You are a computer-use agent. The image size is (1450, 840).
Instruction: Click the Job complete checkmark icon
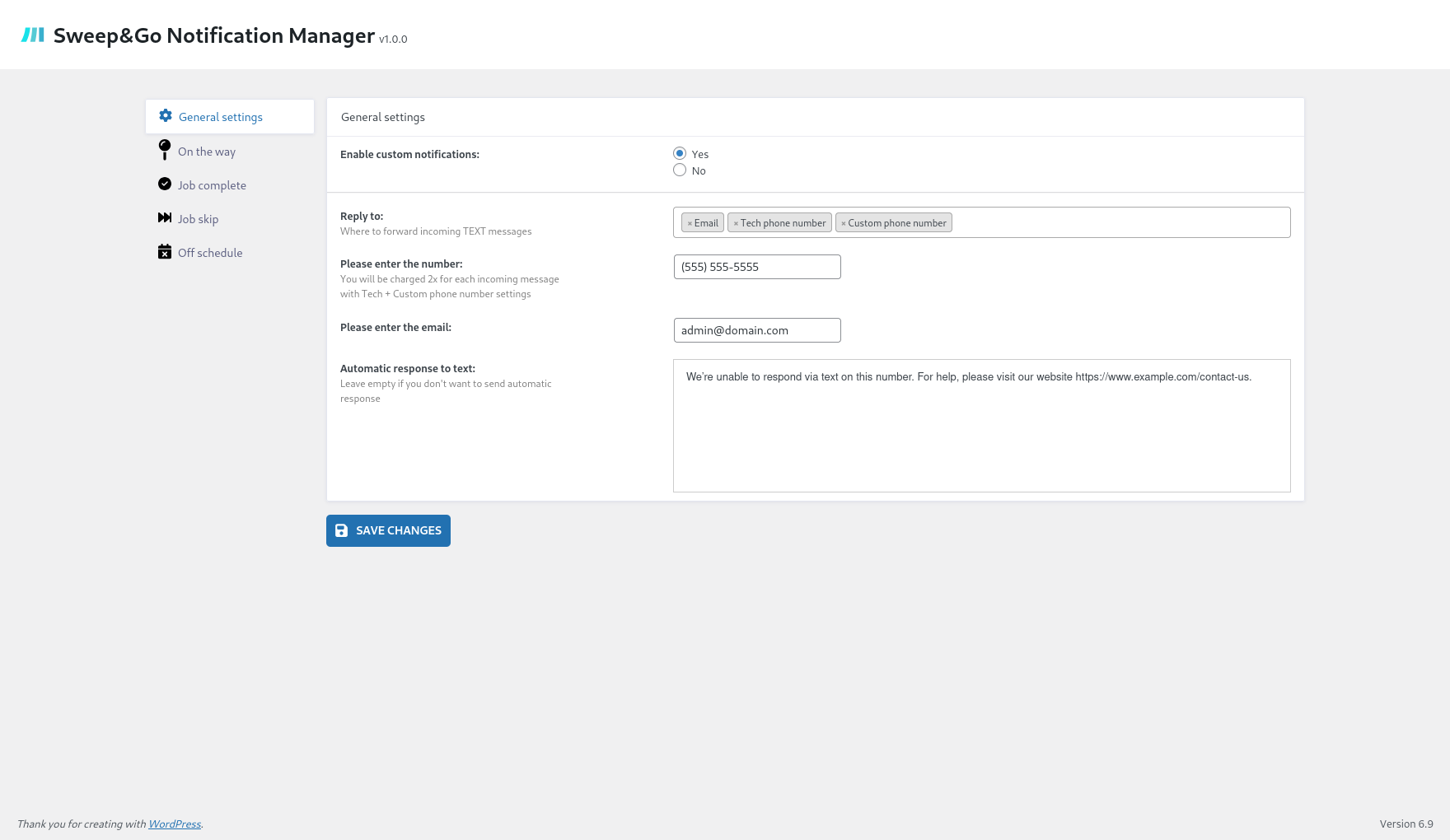tap(165, 184)
